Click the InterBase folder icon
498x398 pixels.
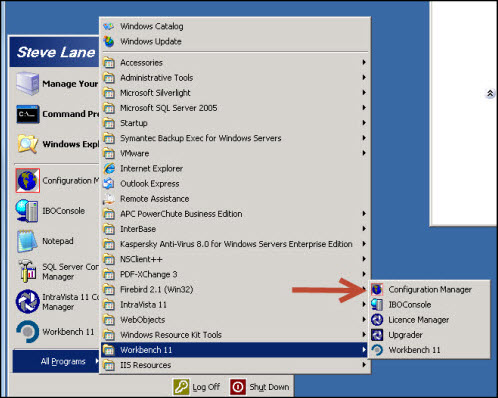pyautogui.click(x=109, y=229)
